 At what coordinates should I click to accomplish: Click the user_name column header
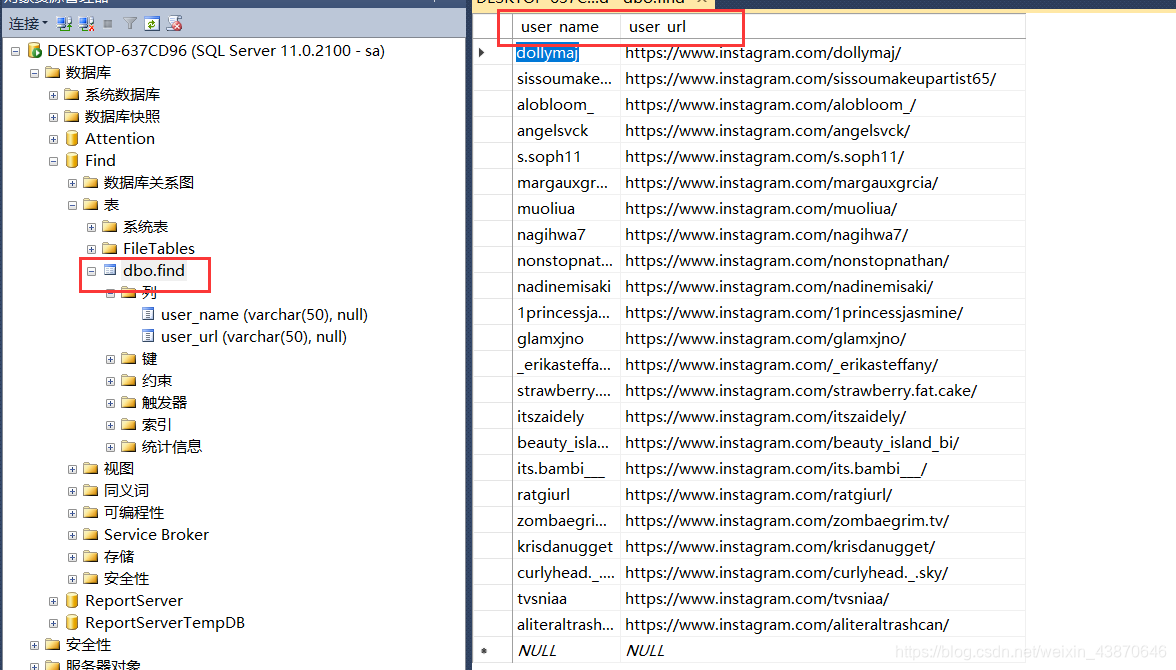(567, 27)
